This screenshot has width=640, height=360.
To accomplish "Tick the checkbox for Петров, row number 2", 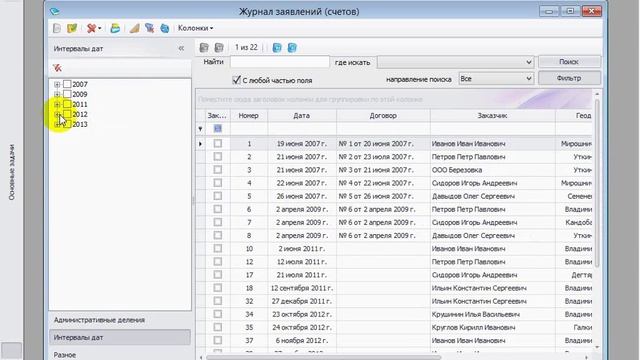I will pyautogui.click(x=218, y=157).
